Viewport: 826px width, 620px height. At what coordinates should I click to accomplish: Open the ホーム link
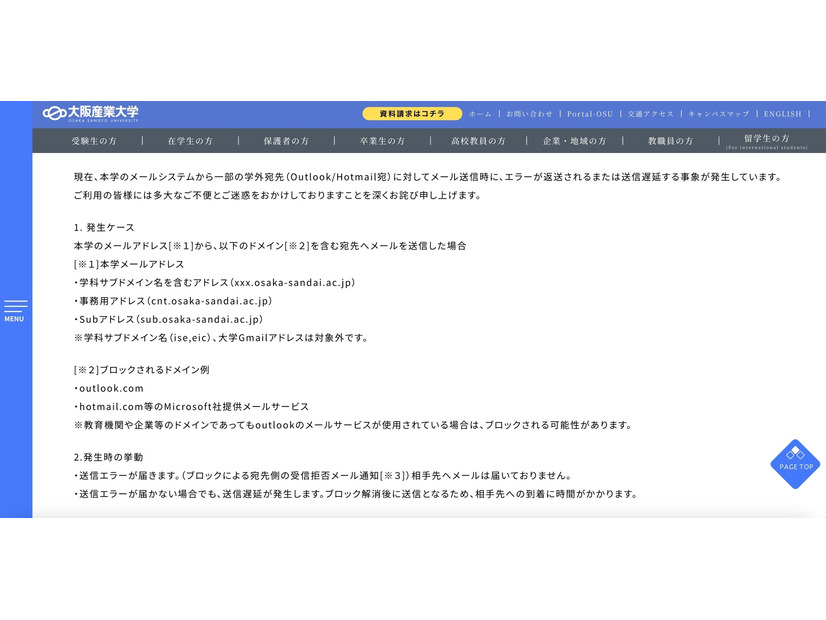(479, 114)
